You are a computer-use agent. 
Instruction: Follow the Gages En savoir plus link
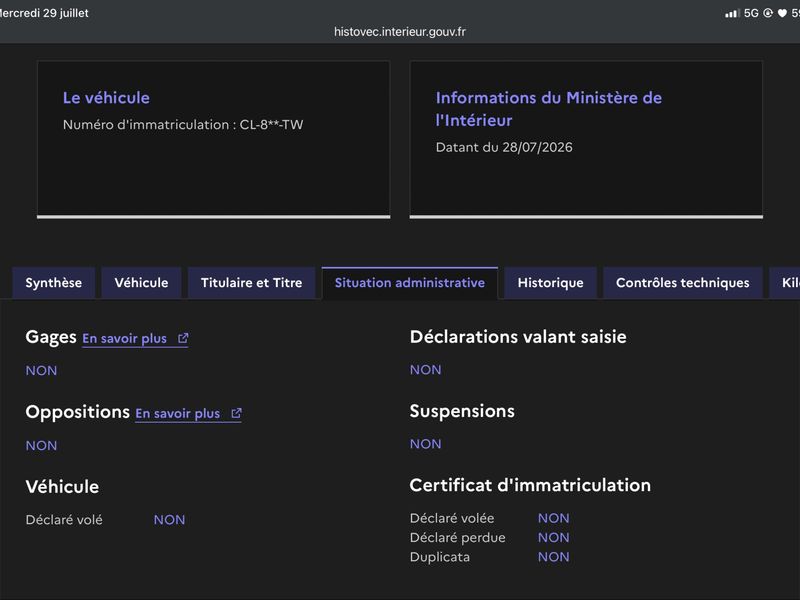point(135,339)
